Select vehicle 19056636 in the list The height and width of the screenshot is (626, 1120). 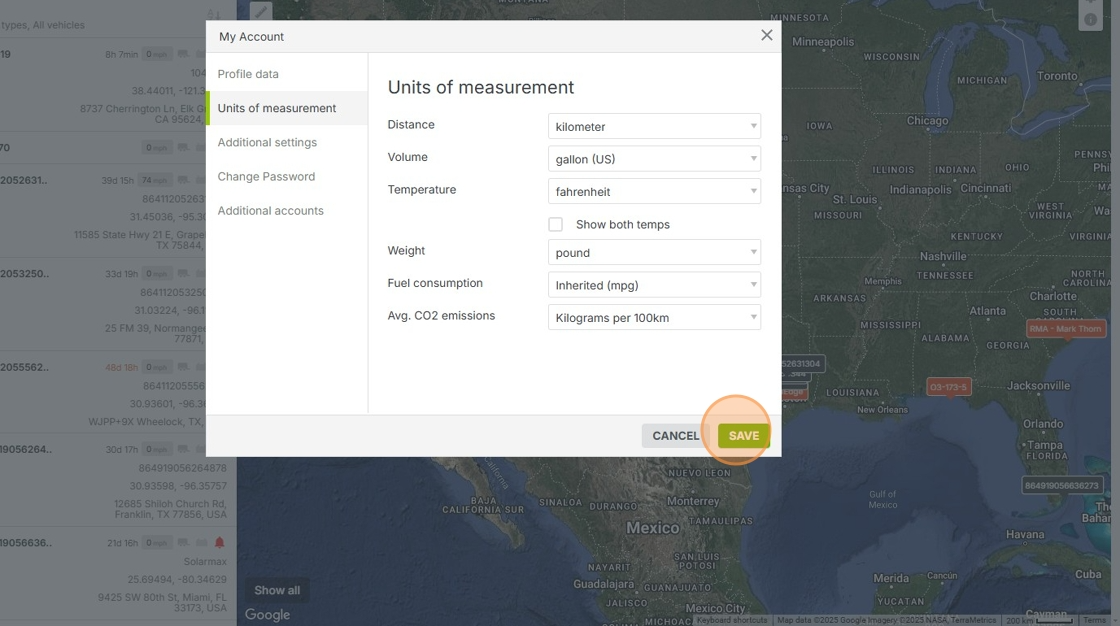26,543
